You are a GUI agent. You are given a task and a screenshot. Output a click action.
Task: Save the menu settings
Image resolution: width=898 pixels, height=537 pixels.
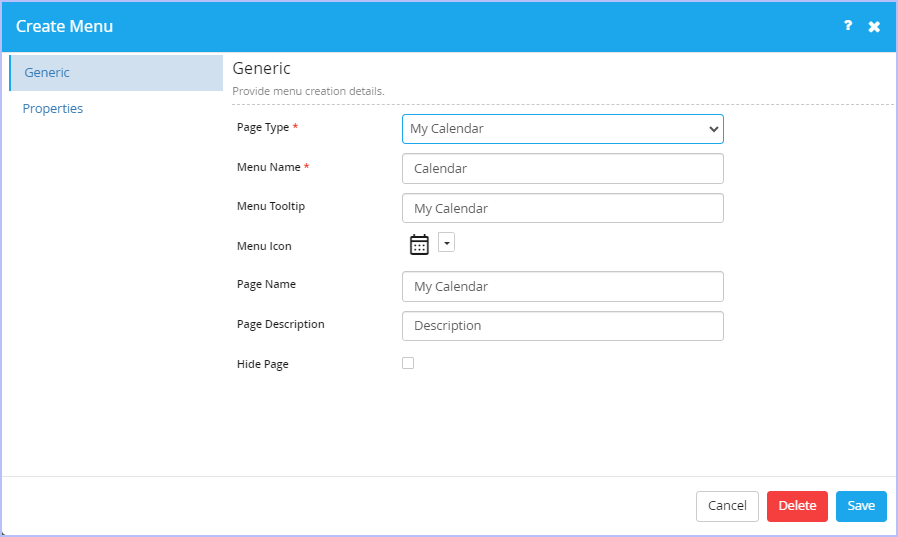coord(861,506)
